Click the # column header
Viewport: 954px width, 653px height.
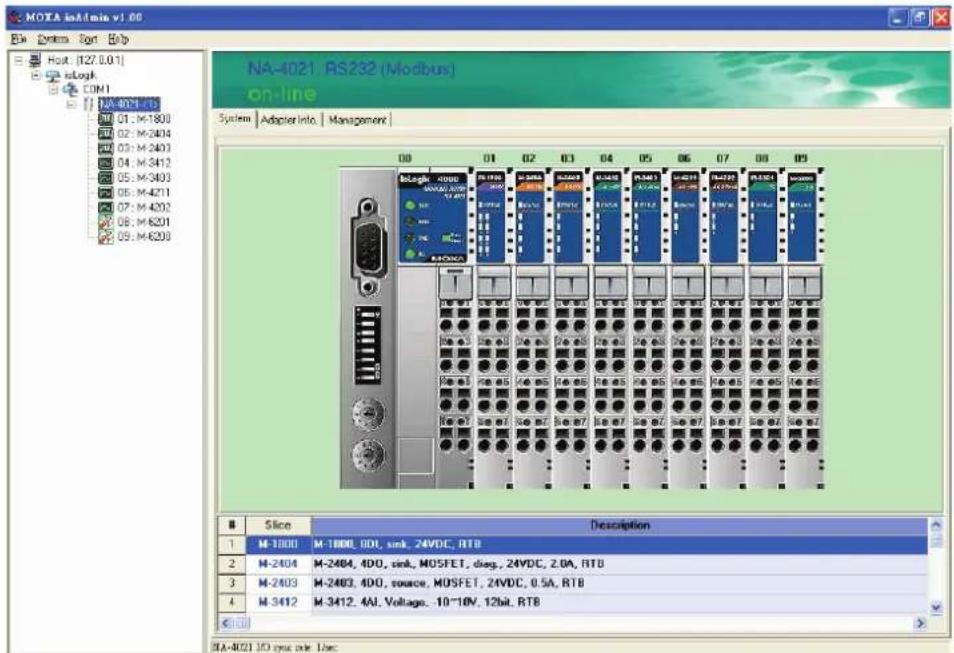click(x=232, y=525)
